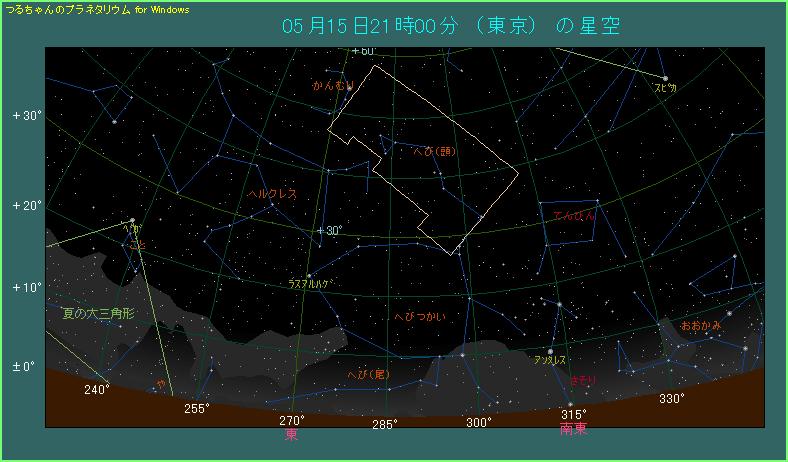Click the おおかみ constellation label

pyautogui.click(x=699, y=326)
